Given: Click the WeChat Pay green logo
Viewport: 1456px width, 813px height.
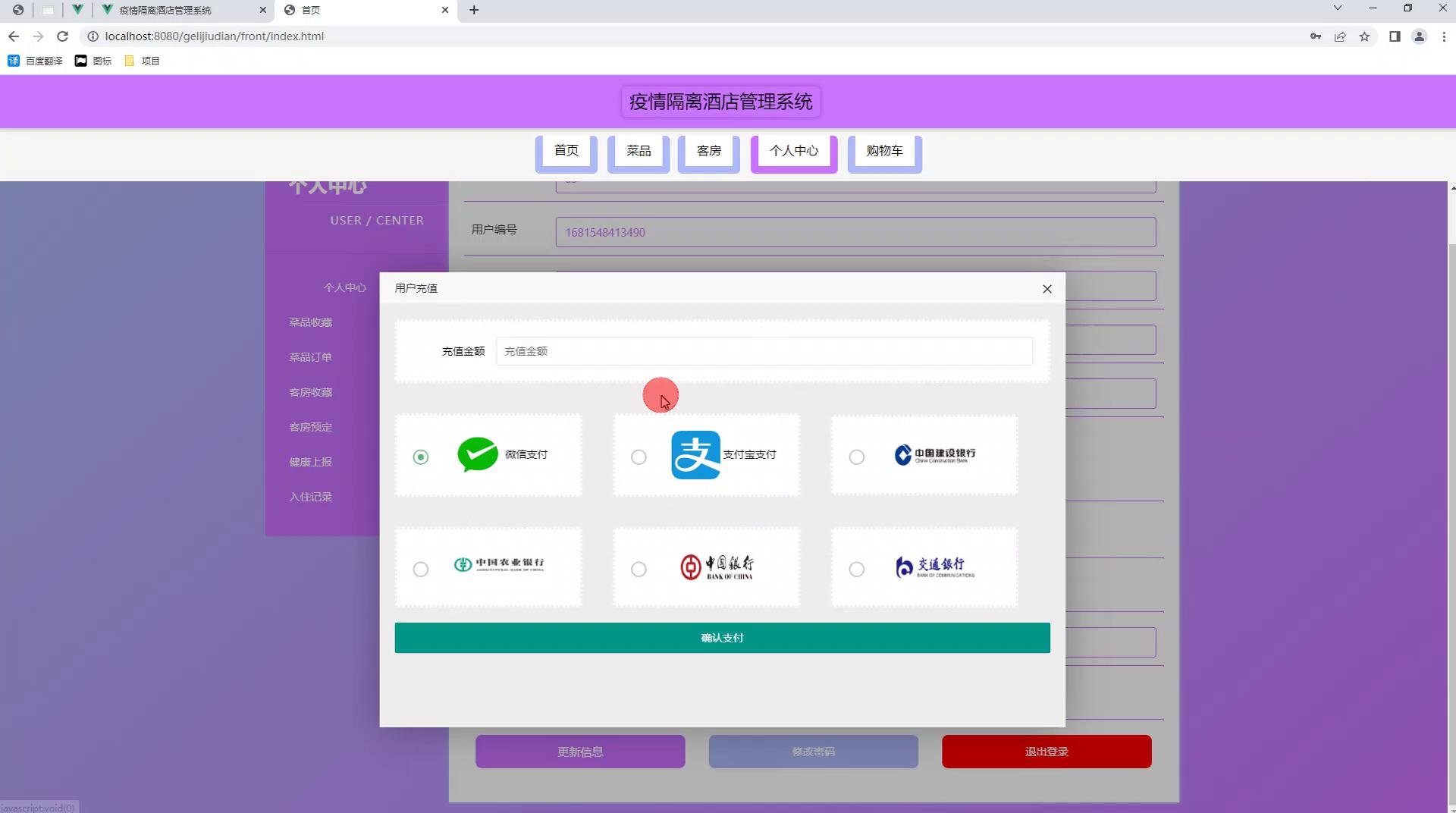Looking at the screenshot, I should [x=478, y=454].
